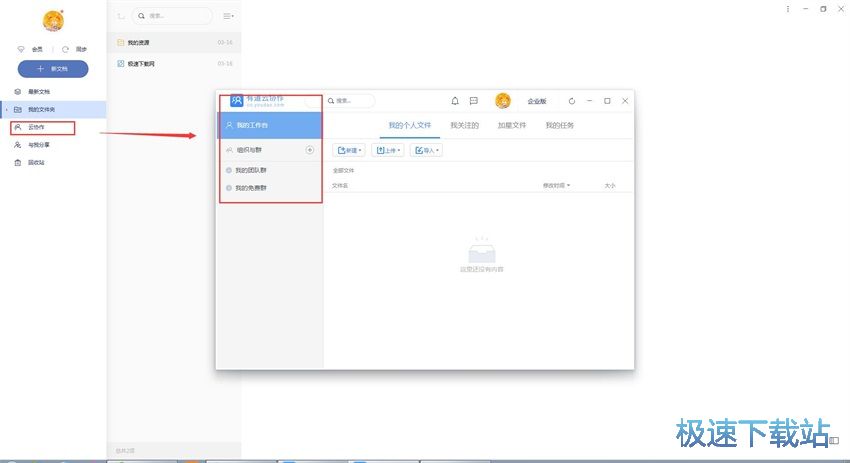Image resolution: width=850 pixels, height=463 pixels.
Task: Open the user avatar in the main sidebar
Action: [x=53, y=21]
